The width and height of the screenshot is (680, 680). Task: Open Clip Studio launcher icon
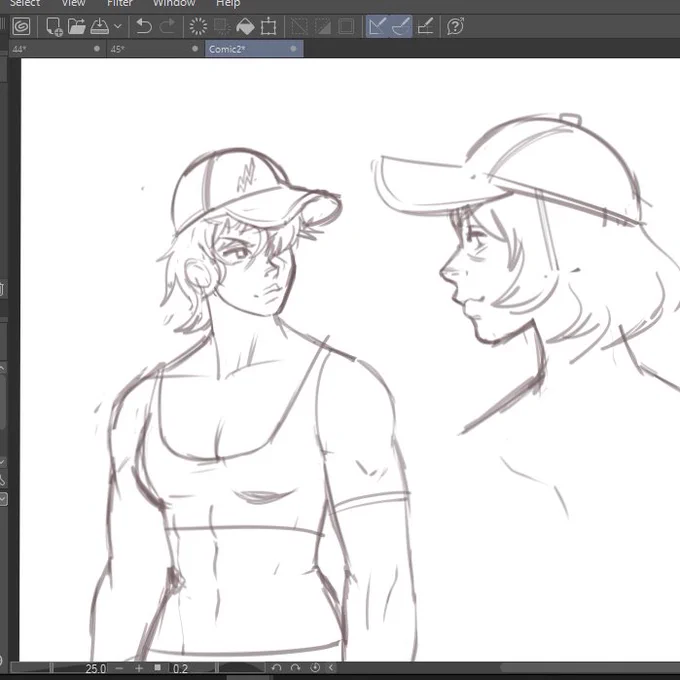(21, 26)
